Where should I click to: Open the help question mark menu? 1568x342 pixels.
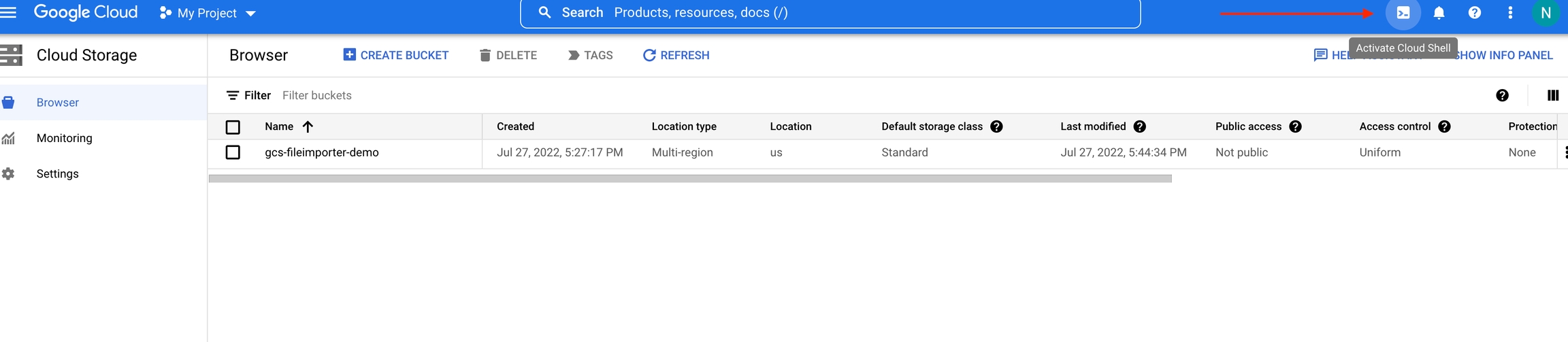coord(1474,13)
